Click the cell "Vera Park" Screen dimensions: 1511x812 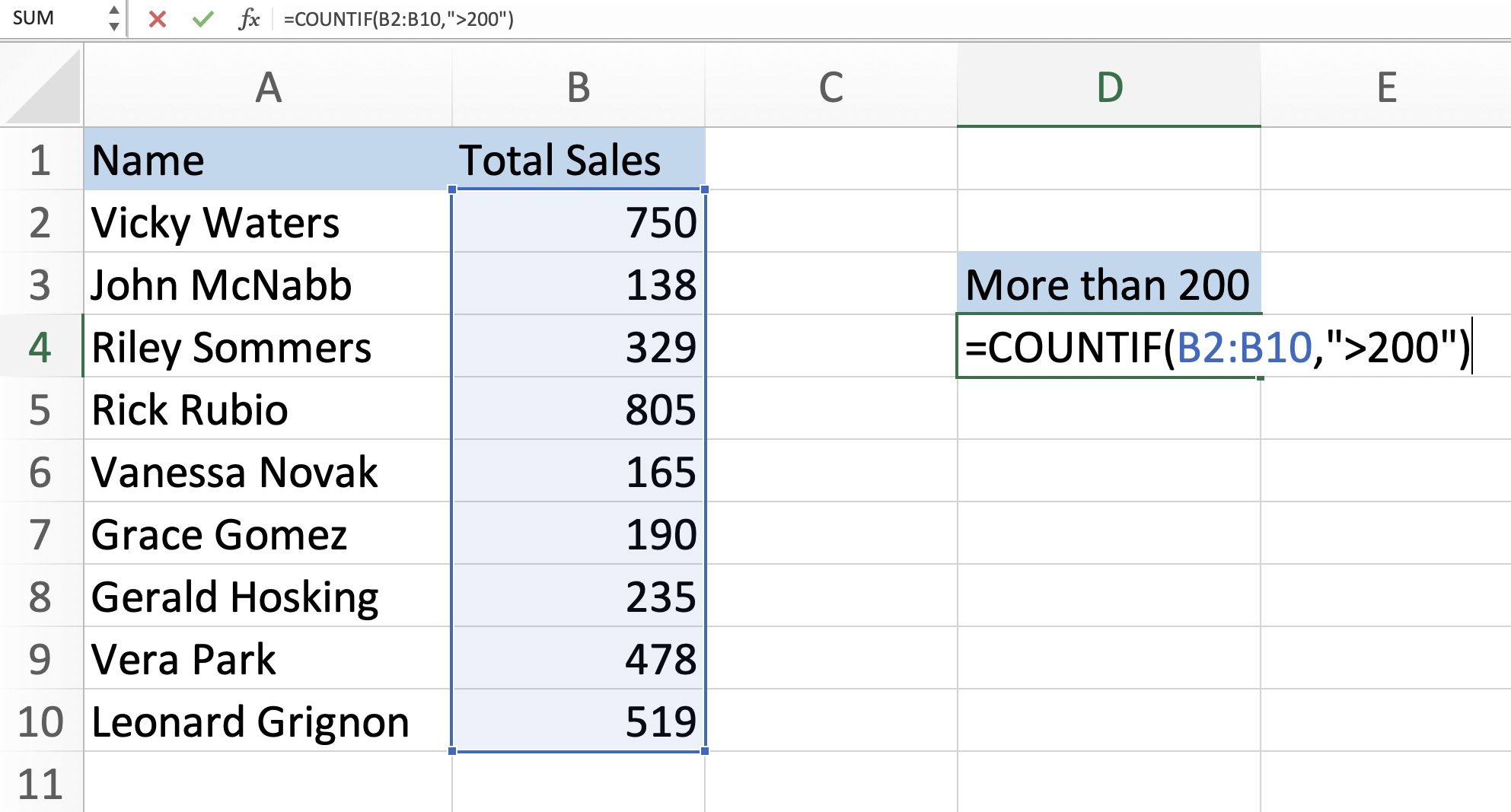[x=268, y=659]
